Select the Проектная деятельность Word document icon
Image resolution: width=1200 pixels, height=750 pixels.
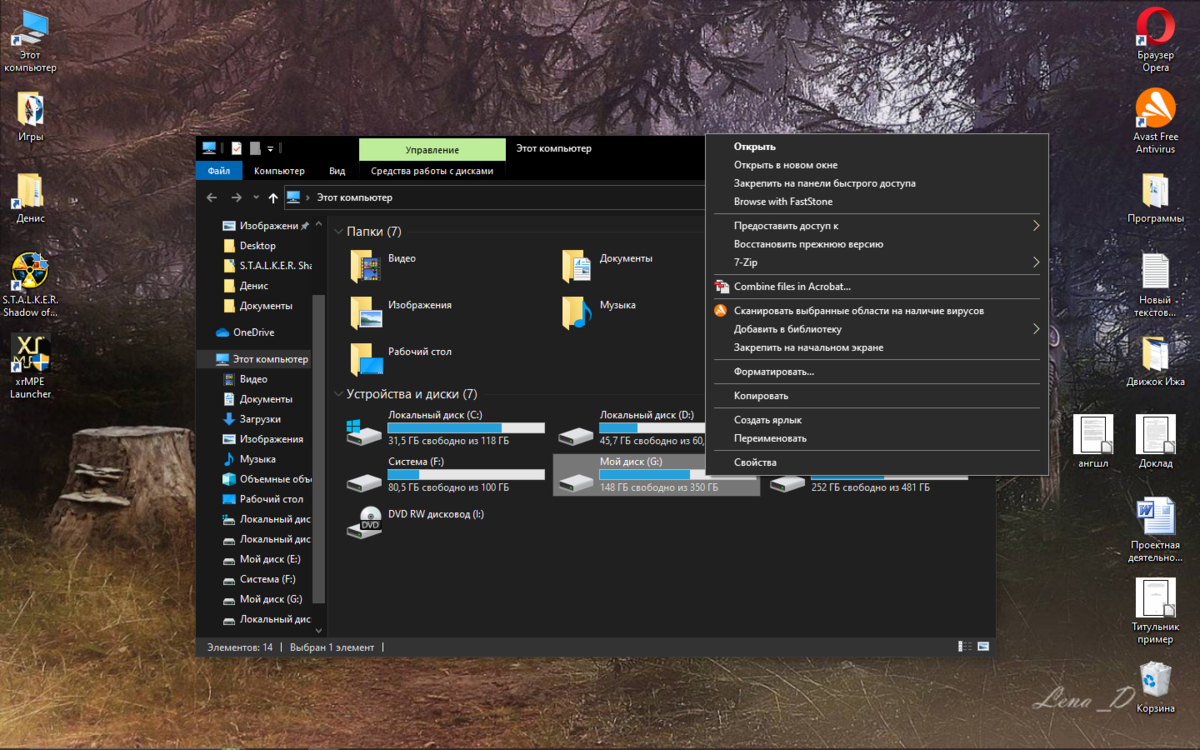(1155, 530)
